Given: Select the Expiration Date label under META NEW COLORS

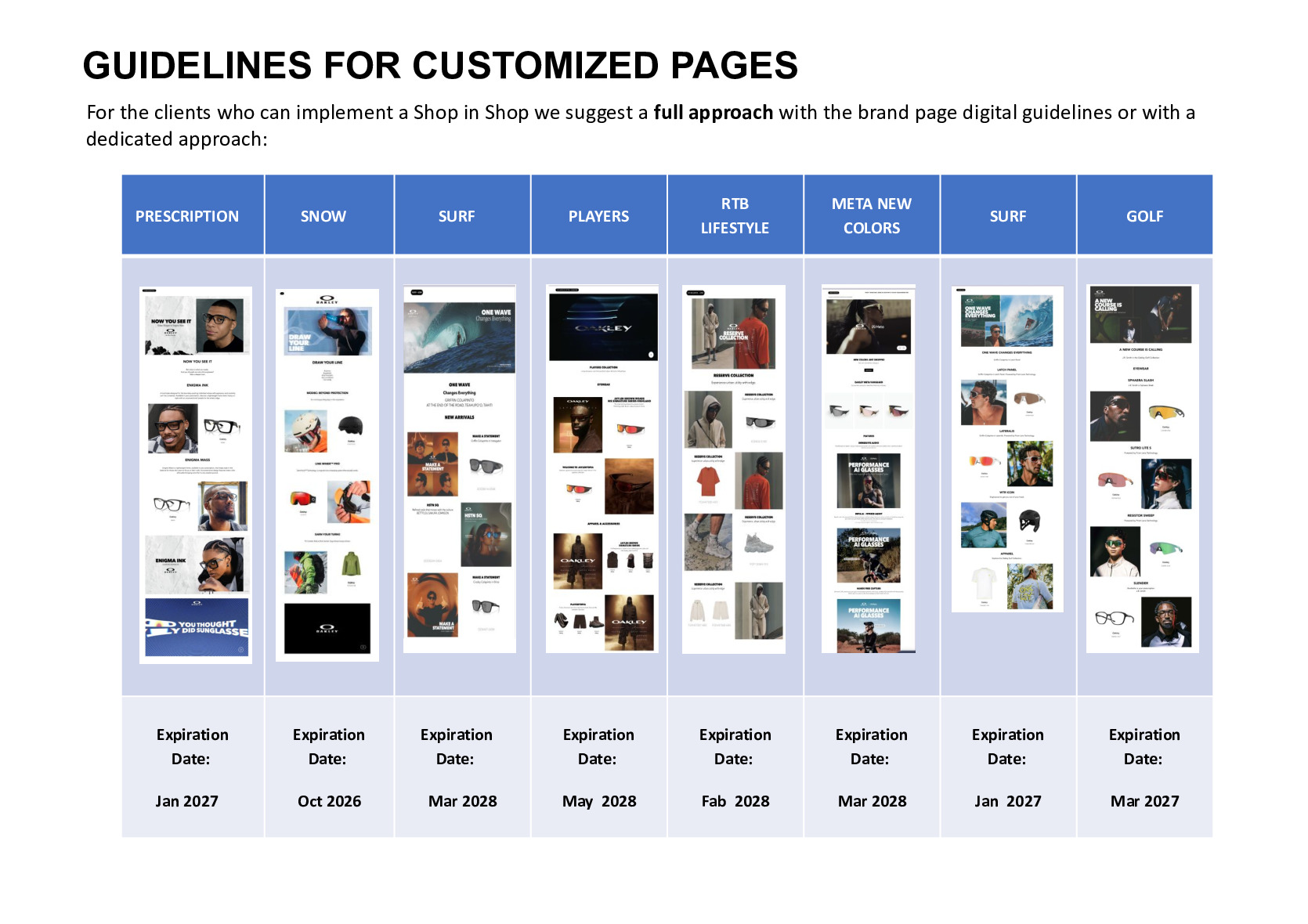Looking at the screenshot, I should [x=871, y=746].
